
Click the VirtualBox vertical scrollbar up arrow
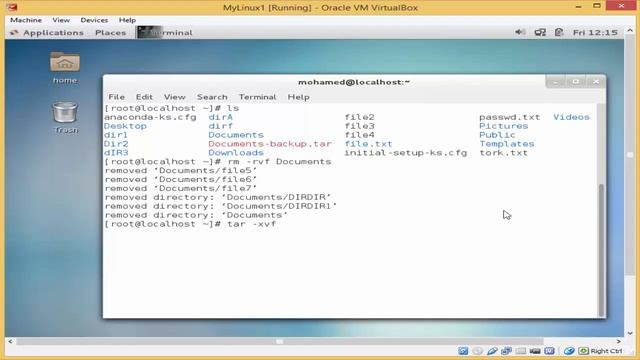point(630,31)
